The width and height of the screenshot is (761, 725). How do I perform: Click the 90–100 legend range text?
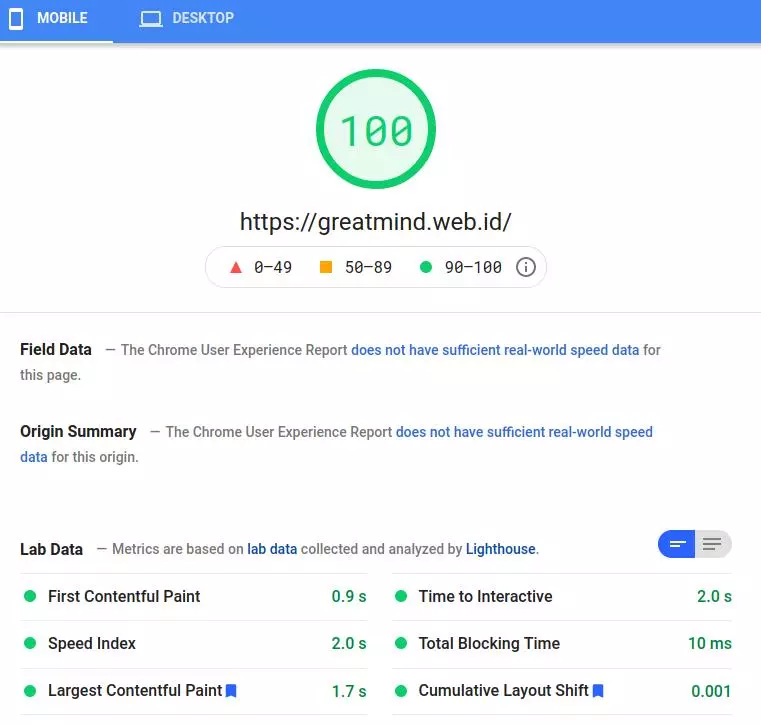pos(473,267)
